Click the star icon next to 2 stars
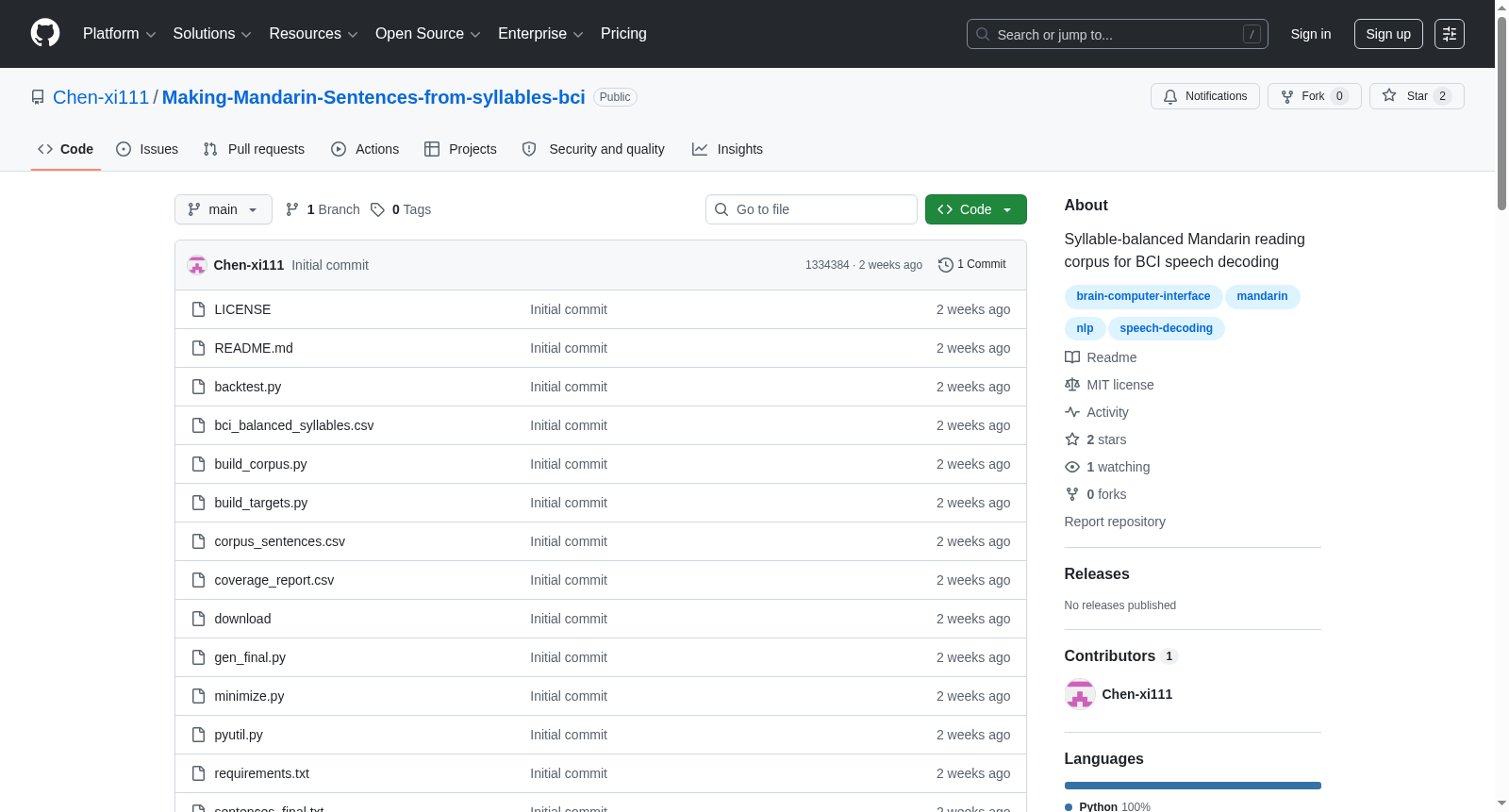This screenshot has height=812, width=1509. tap(1072, 439)
